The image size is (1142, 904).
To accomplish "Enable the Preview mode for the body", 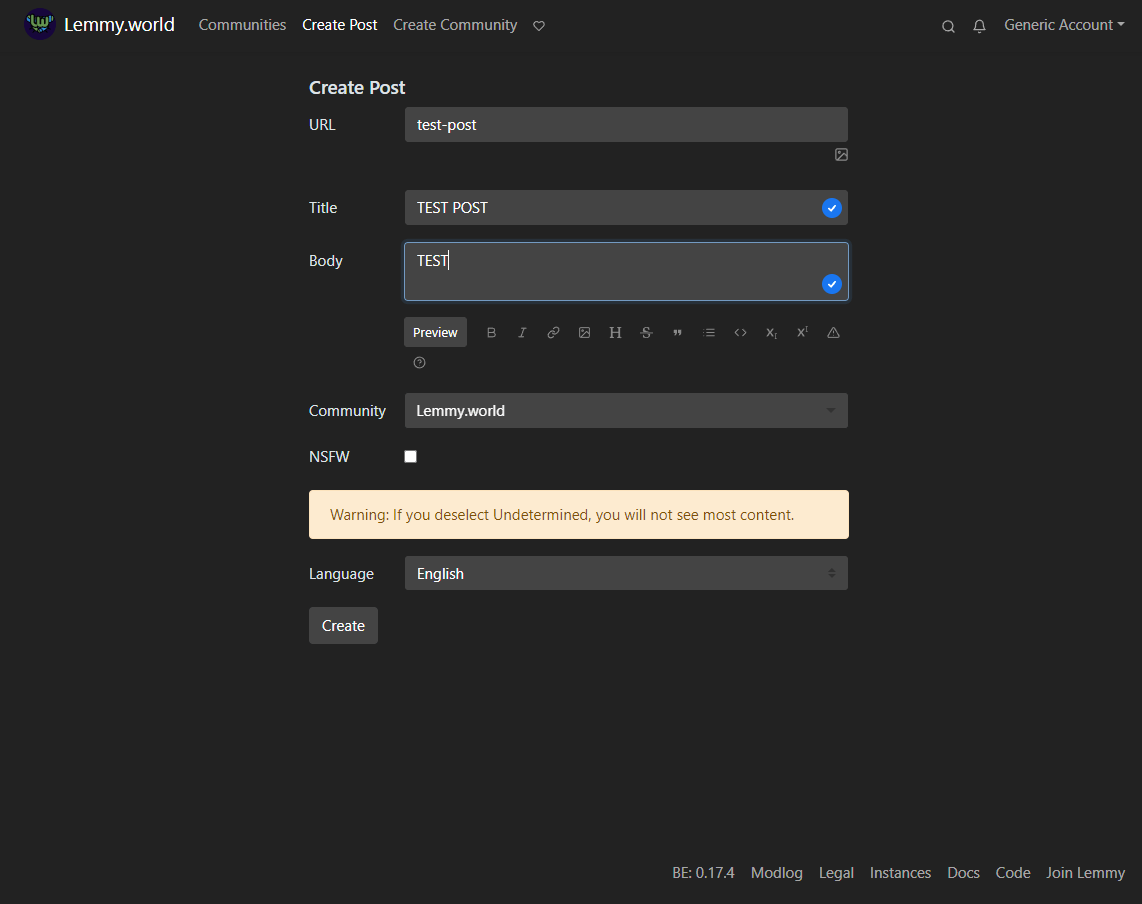I will coord(435,332).
